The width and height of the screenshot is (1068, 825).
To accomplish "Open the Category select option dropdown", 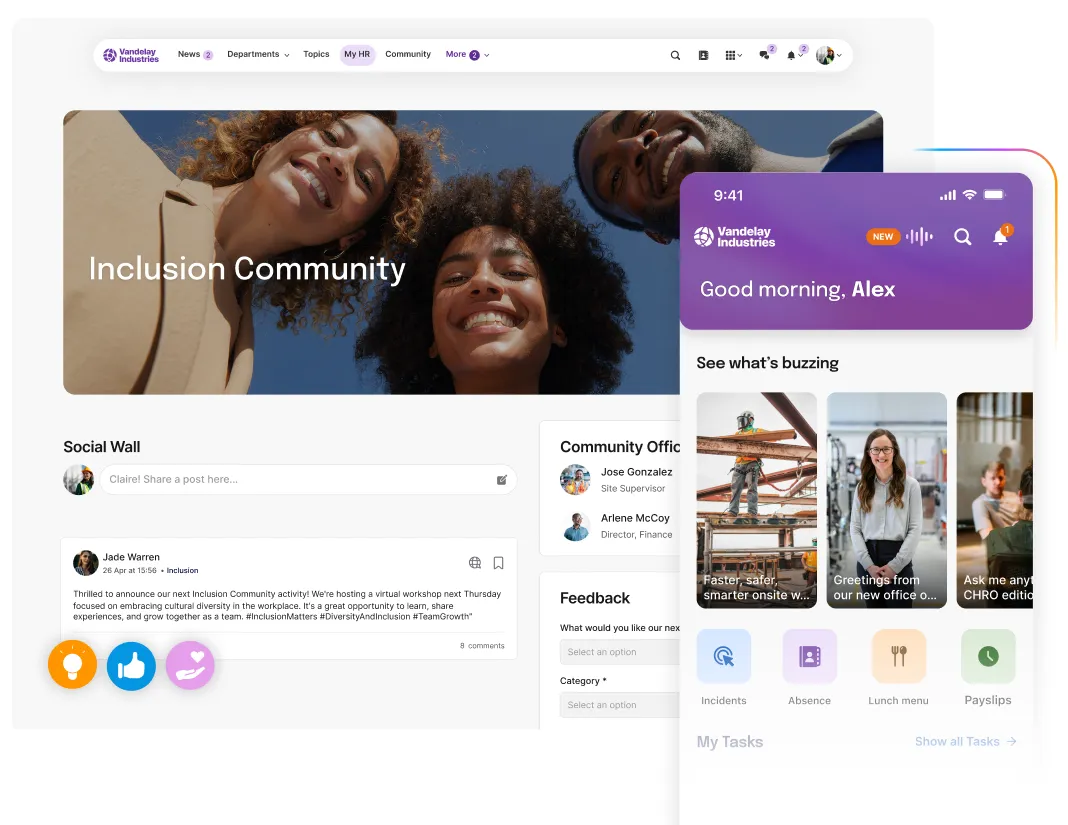I will click(619, 704).
